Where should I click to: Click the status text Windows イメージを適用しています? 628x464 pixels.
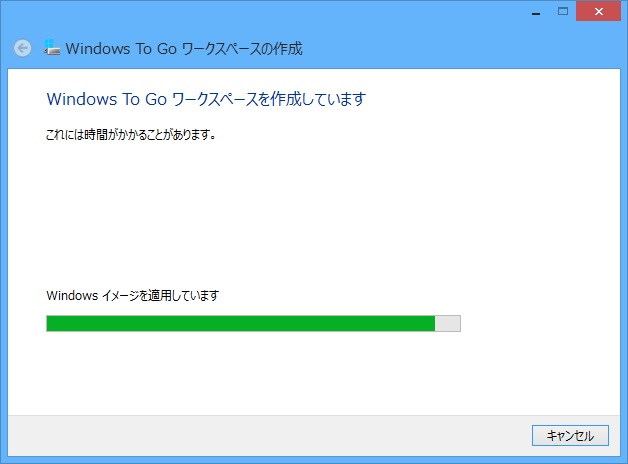[133, 295]
